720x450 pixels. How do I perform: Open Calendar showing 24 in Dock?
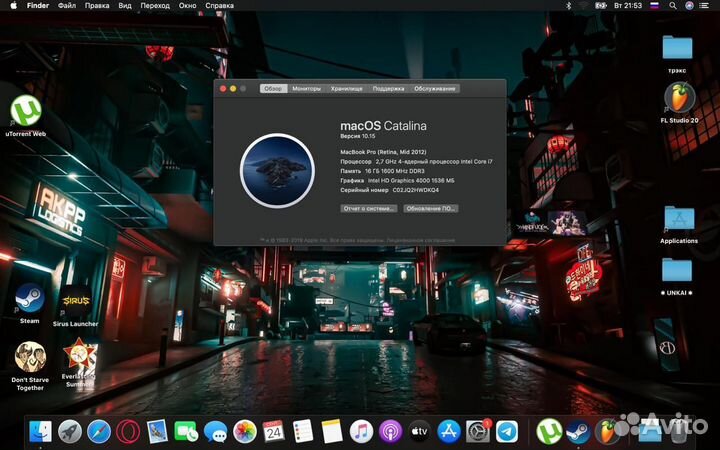coord(274,432)
